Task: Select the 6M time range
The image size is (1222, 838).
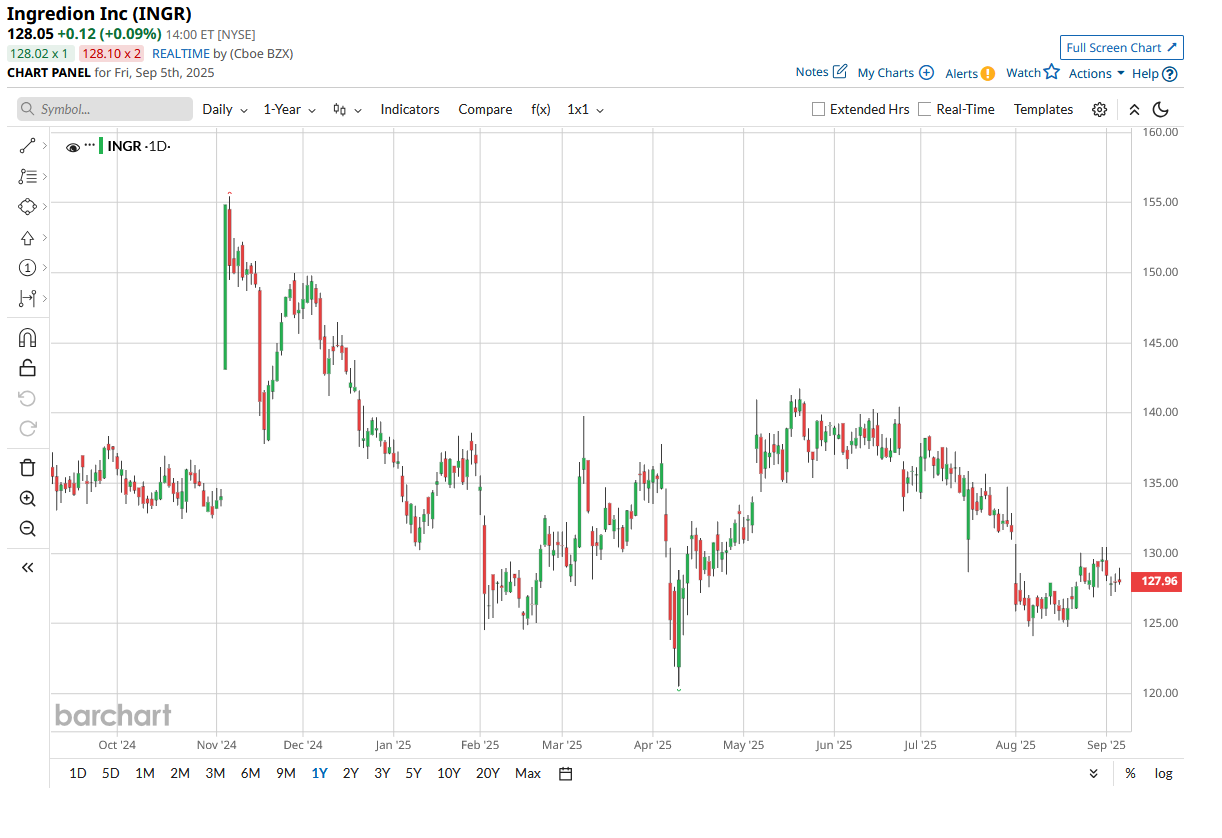Action: (x=250, y=773)
